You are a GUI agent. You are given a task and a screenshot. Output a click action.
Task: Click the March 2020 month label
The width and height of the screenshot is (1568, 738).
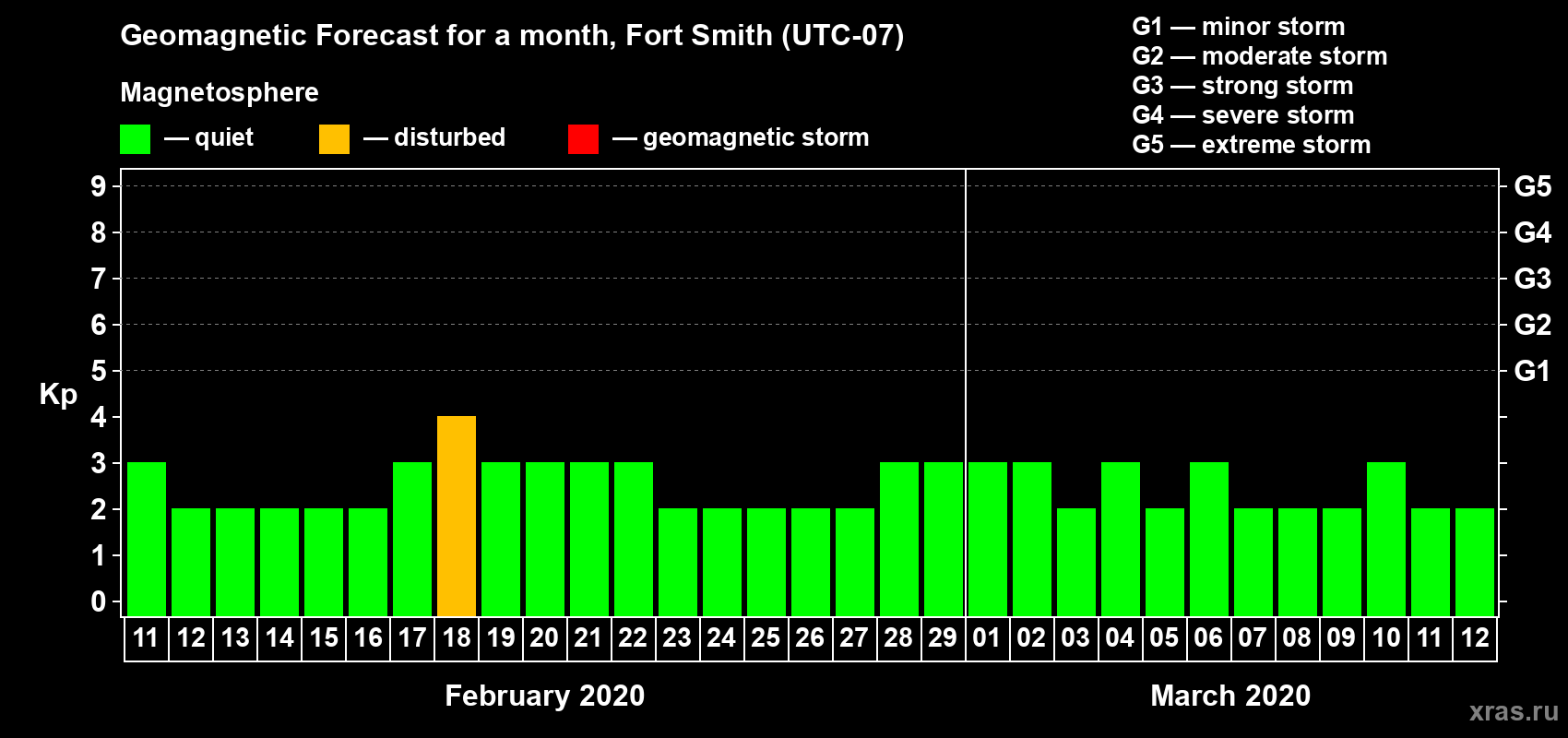[x=1230, y=696]
